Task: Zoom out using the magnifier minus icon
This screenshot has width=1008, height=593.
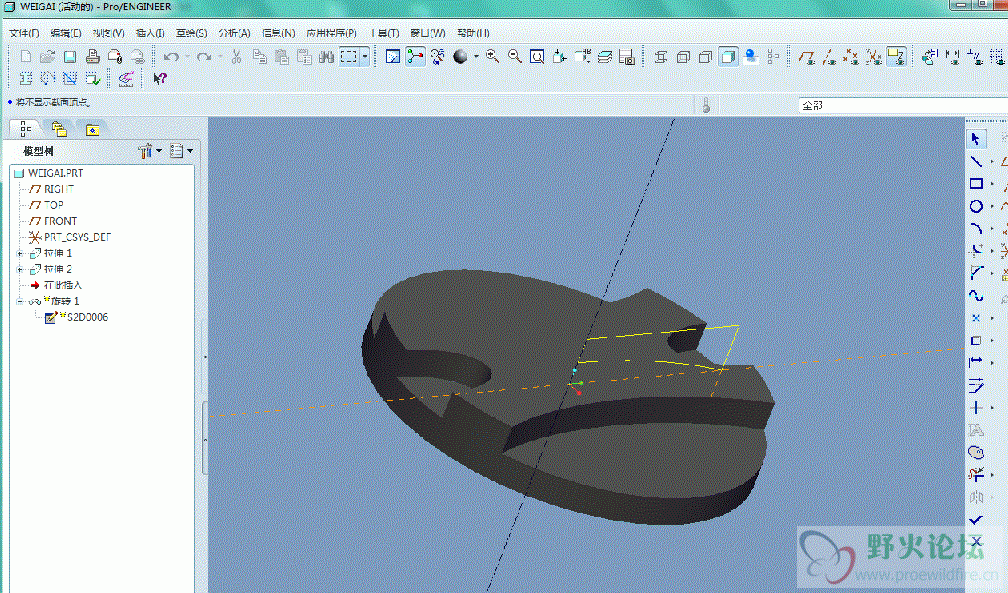Action: [x=515, y=57]
